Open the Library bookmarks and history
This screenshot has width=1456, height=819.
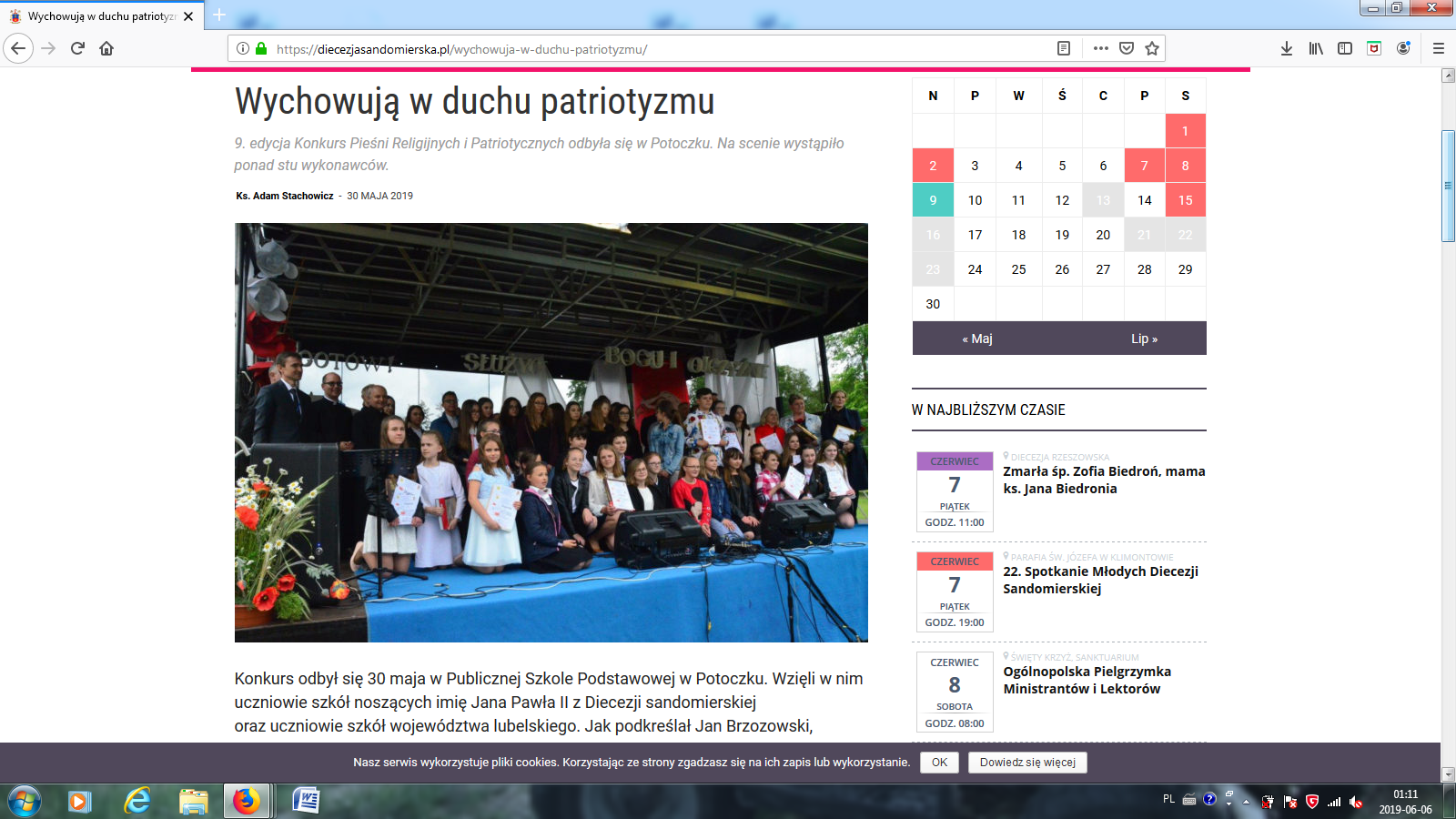coord(1316,48)
